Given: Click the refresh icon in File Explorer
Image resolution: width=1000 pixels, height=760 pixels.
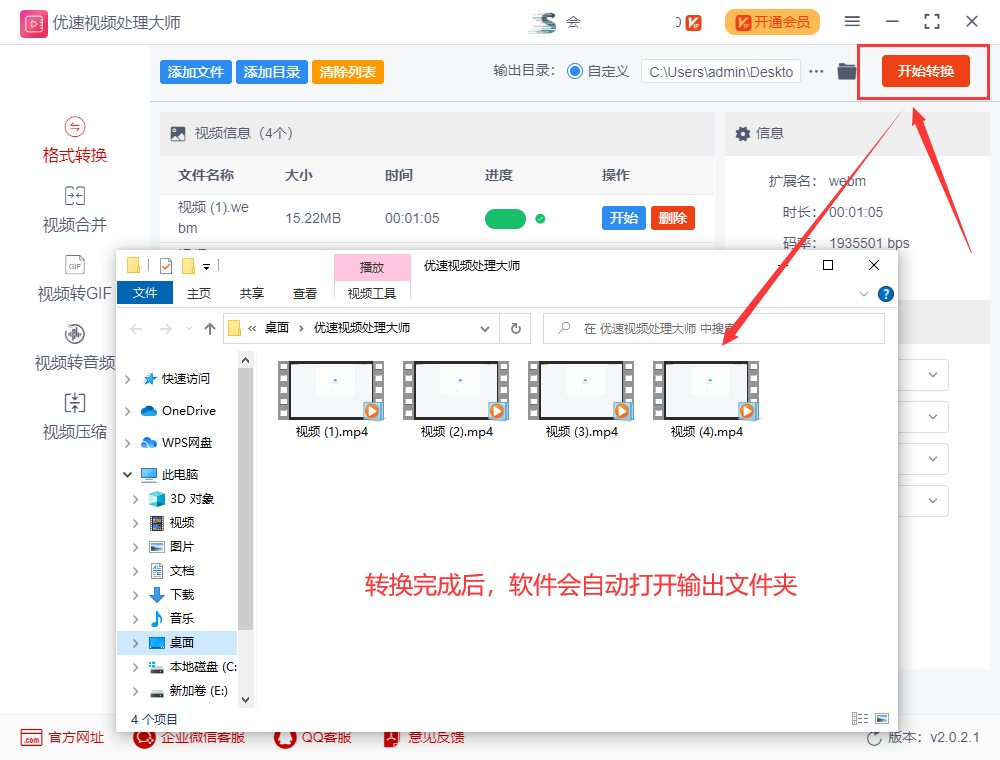Looking at the screenshot, I should point(514,328).
